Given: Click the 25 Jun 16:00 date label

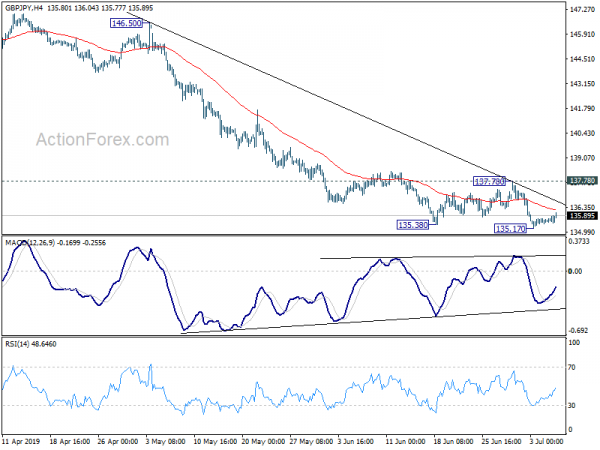Looking at the screenshot, I should click(x=501, y=441).
